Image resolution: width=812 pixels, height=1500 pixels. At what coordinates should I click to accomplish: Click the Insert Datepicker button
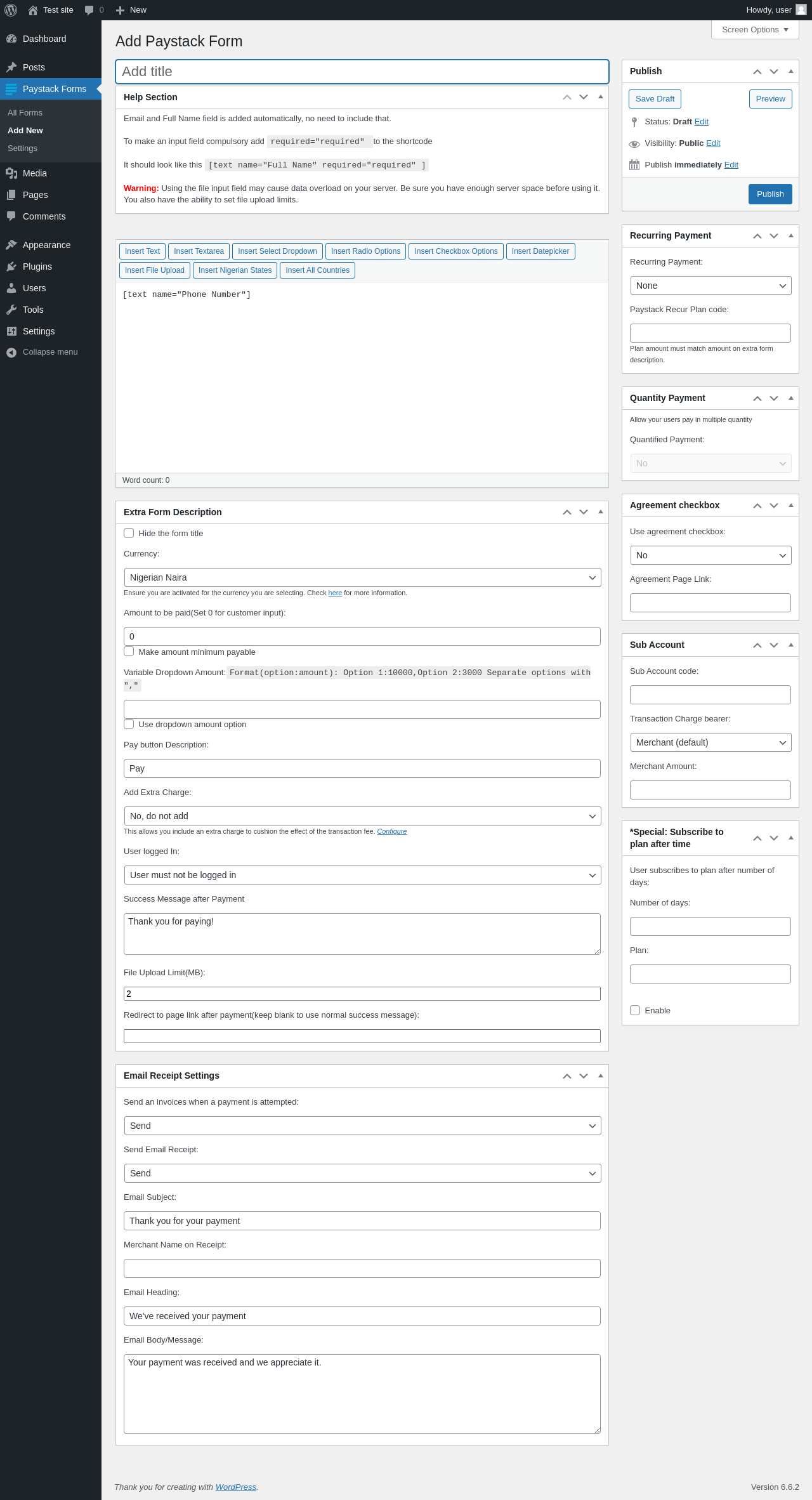[540, 251]
